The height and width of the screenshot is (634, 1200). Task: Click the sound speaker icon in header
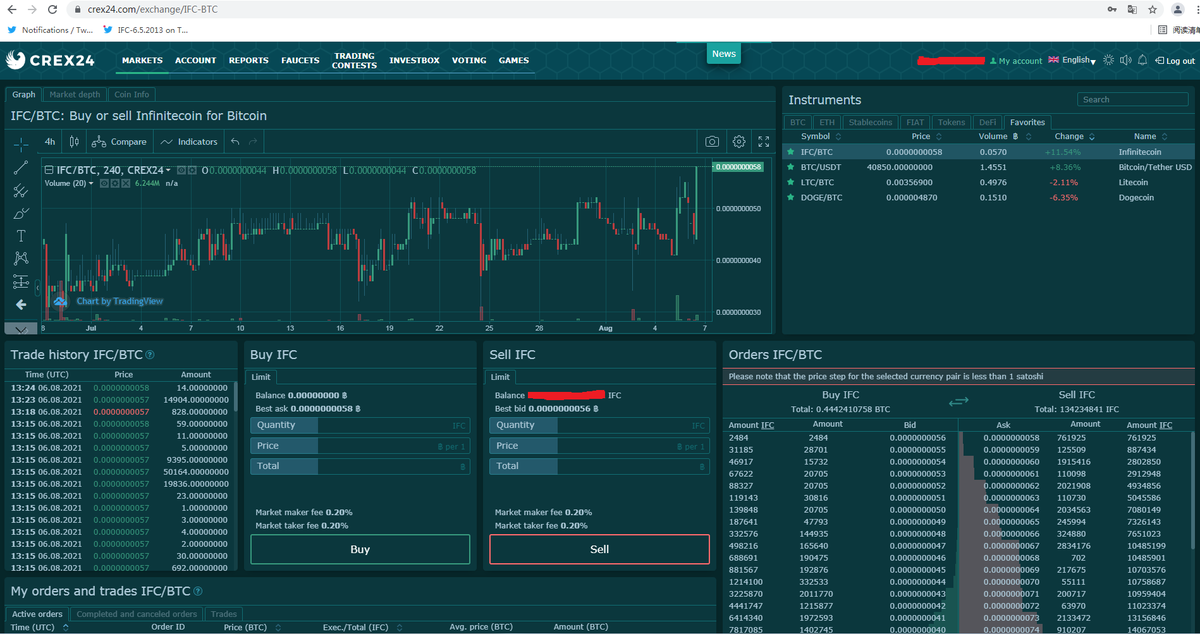coord(1124,60)
